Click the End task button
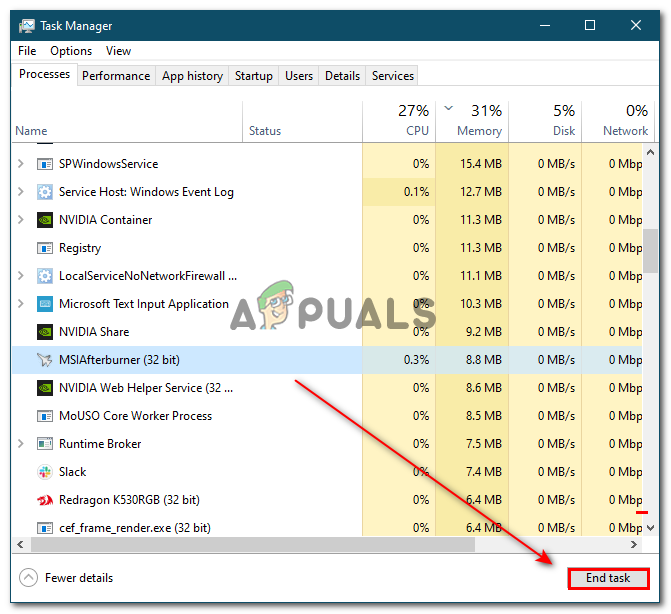Viewport: 671px width, 614px height. point(608,578)
